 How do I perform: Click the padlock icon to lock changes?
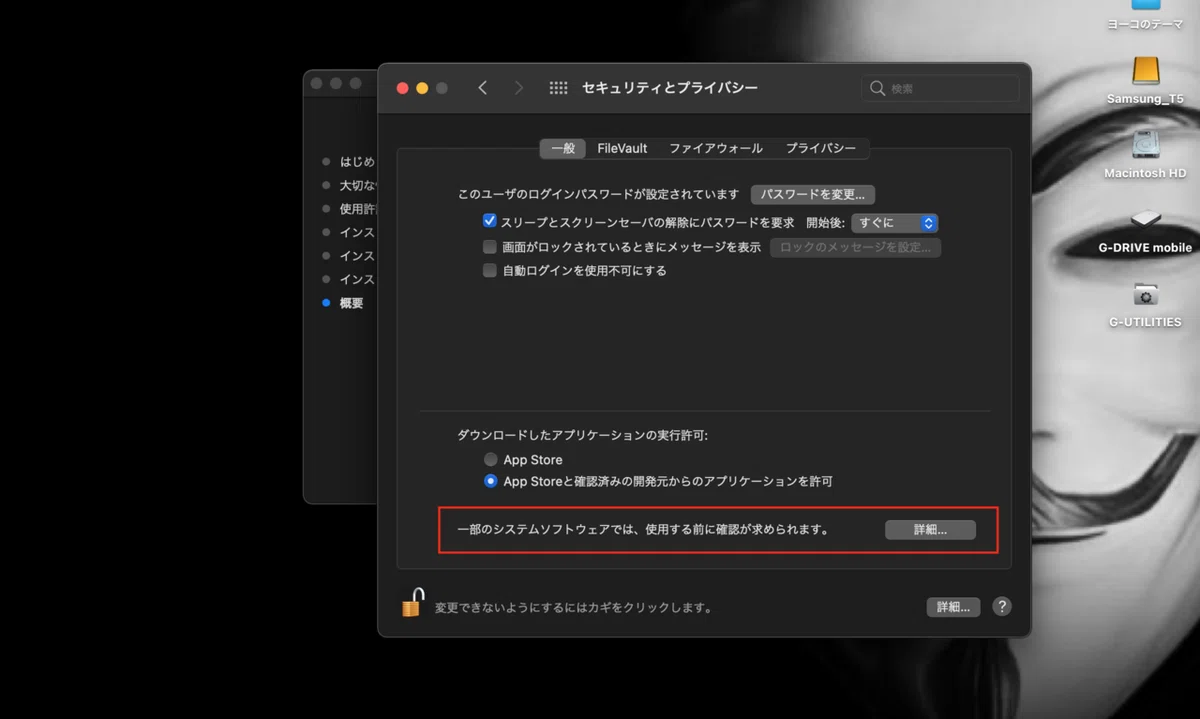[x=412, y=602]
